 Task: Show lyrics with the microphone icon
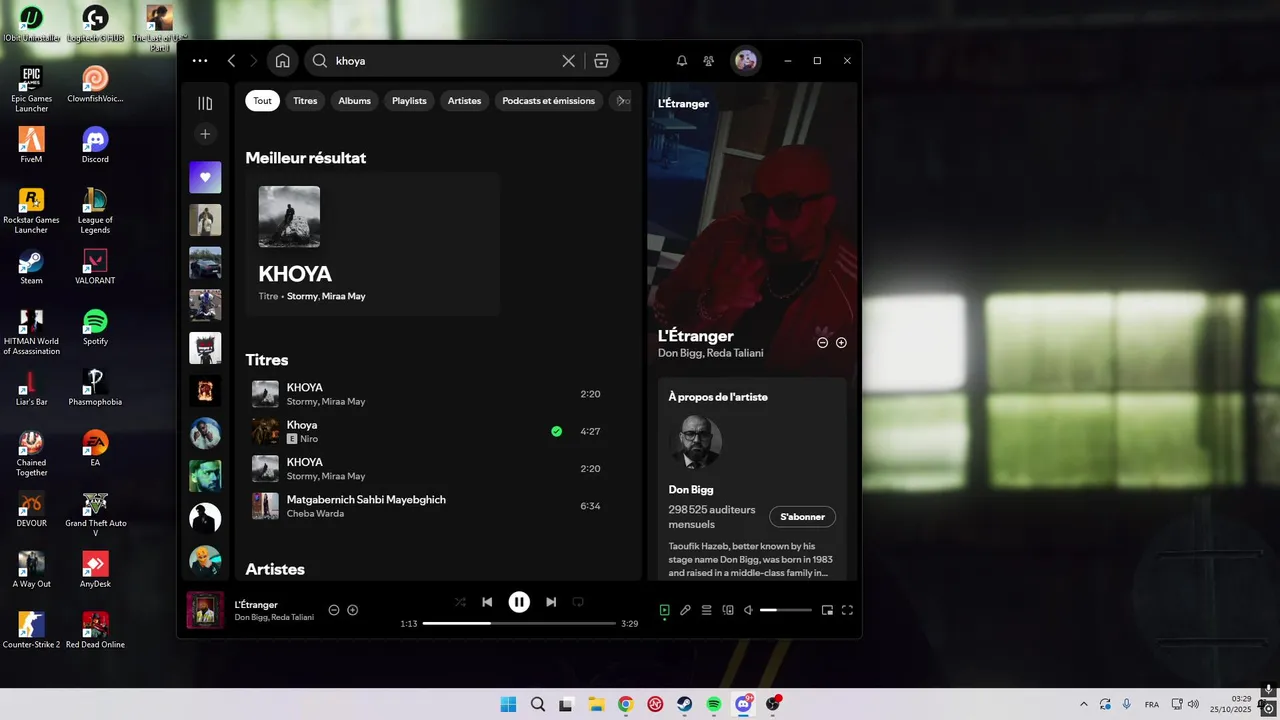(686, 610)
